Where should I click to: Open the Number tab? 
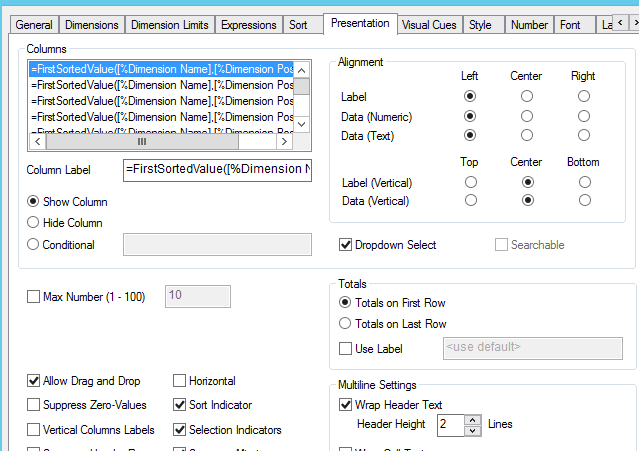coord(529,25)
